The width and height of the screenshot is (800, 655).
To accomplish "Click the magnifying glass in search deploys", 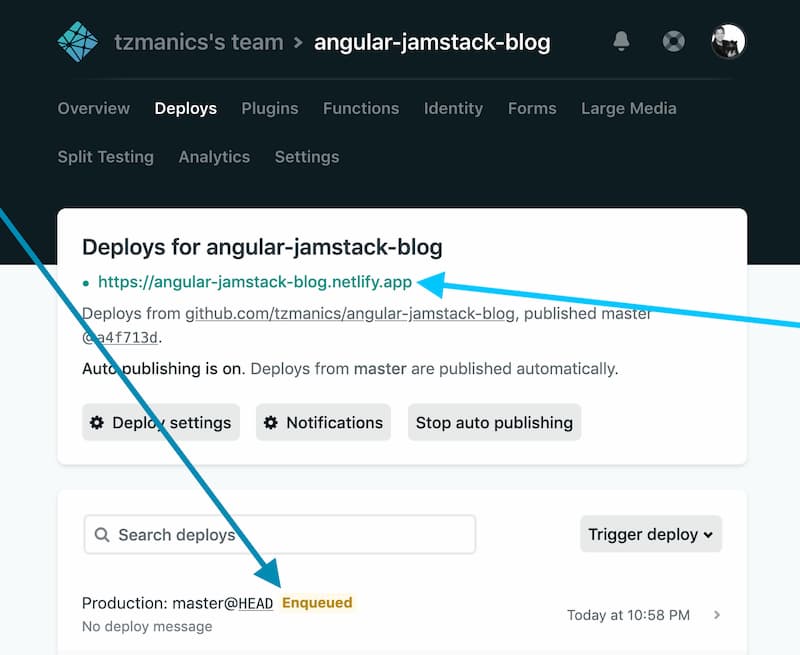I will pos(102,535).
